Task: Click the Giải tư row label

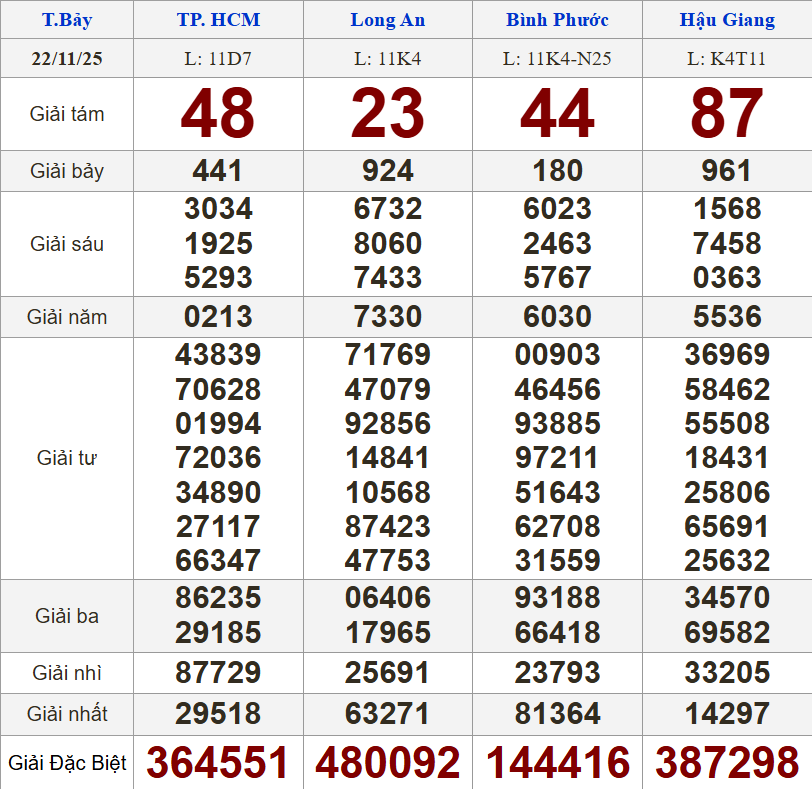Action: point(67,458)
